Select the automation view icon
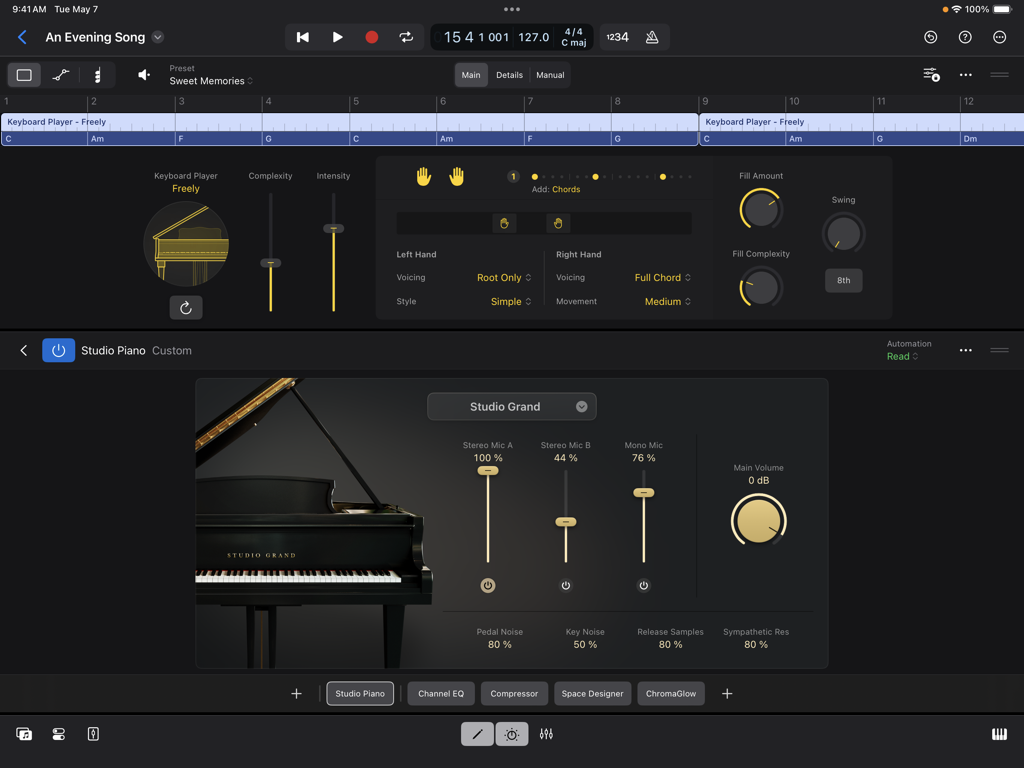The height and width of the screenshot is (768, 1024). 60,75
